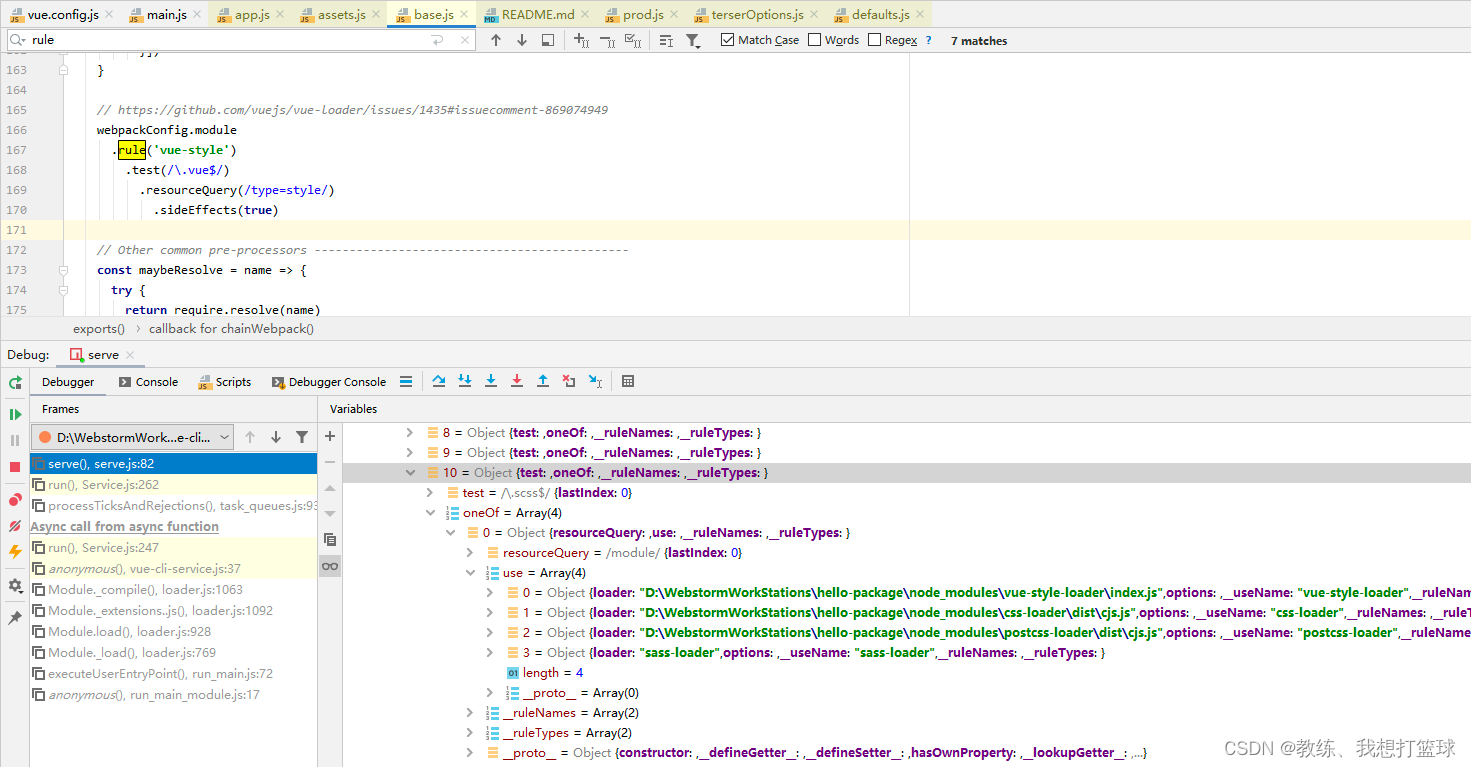Image resolution: width=1471 pixels, height=767 pixels.
Task: Select frame anonymous(), vue-cli-service.js:37
Action: pyautogui.click(x=173, y=568)
